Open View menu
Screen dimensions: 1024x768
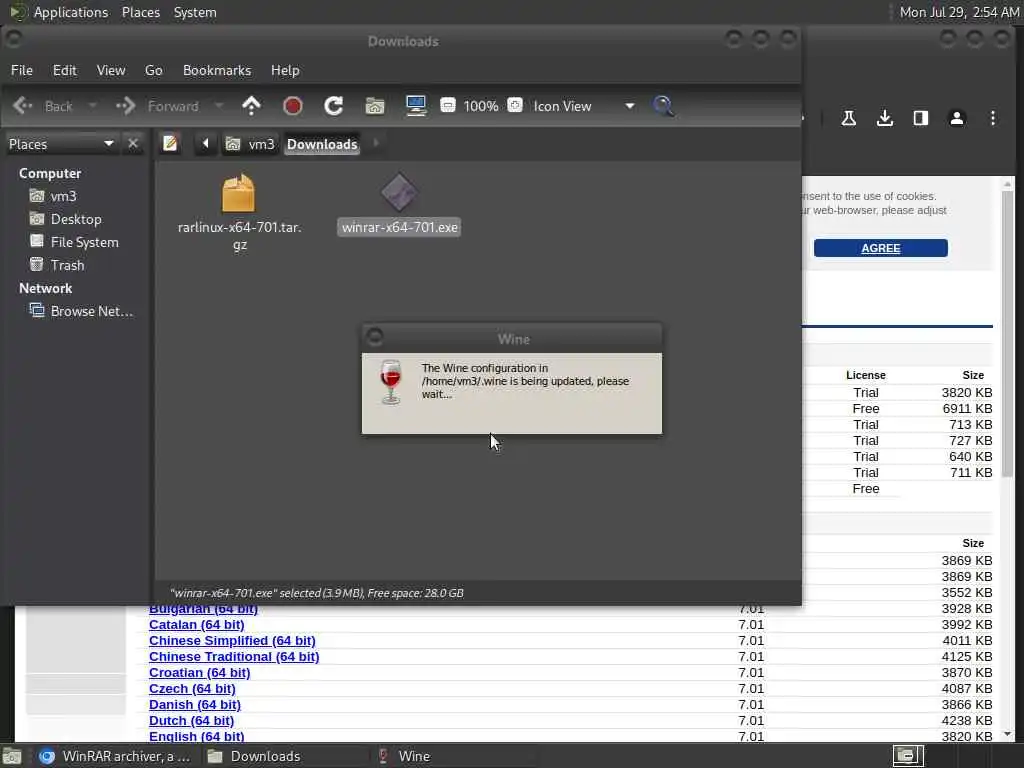(111, 70)
